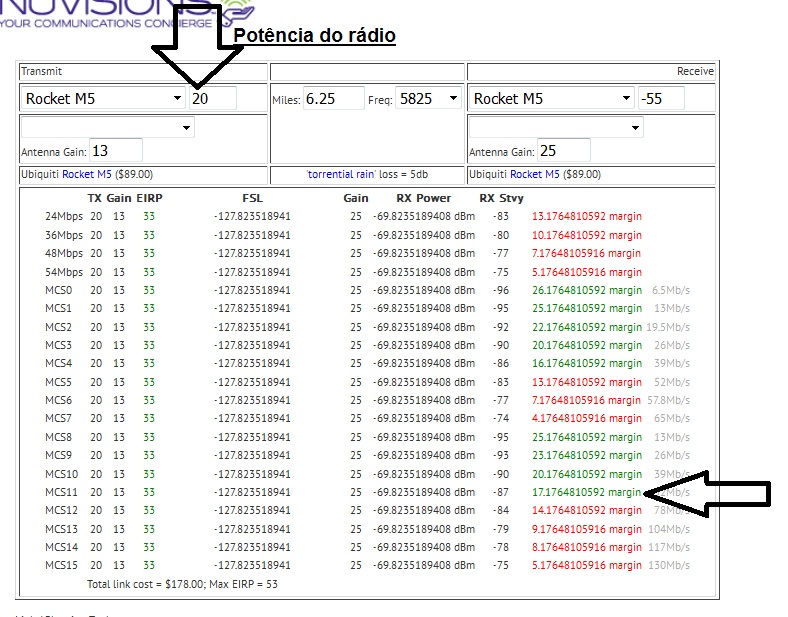Click the MCS11 row label

pos(61,492)
